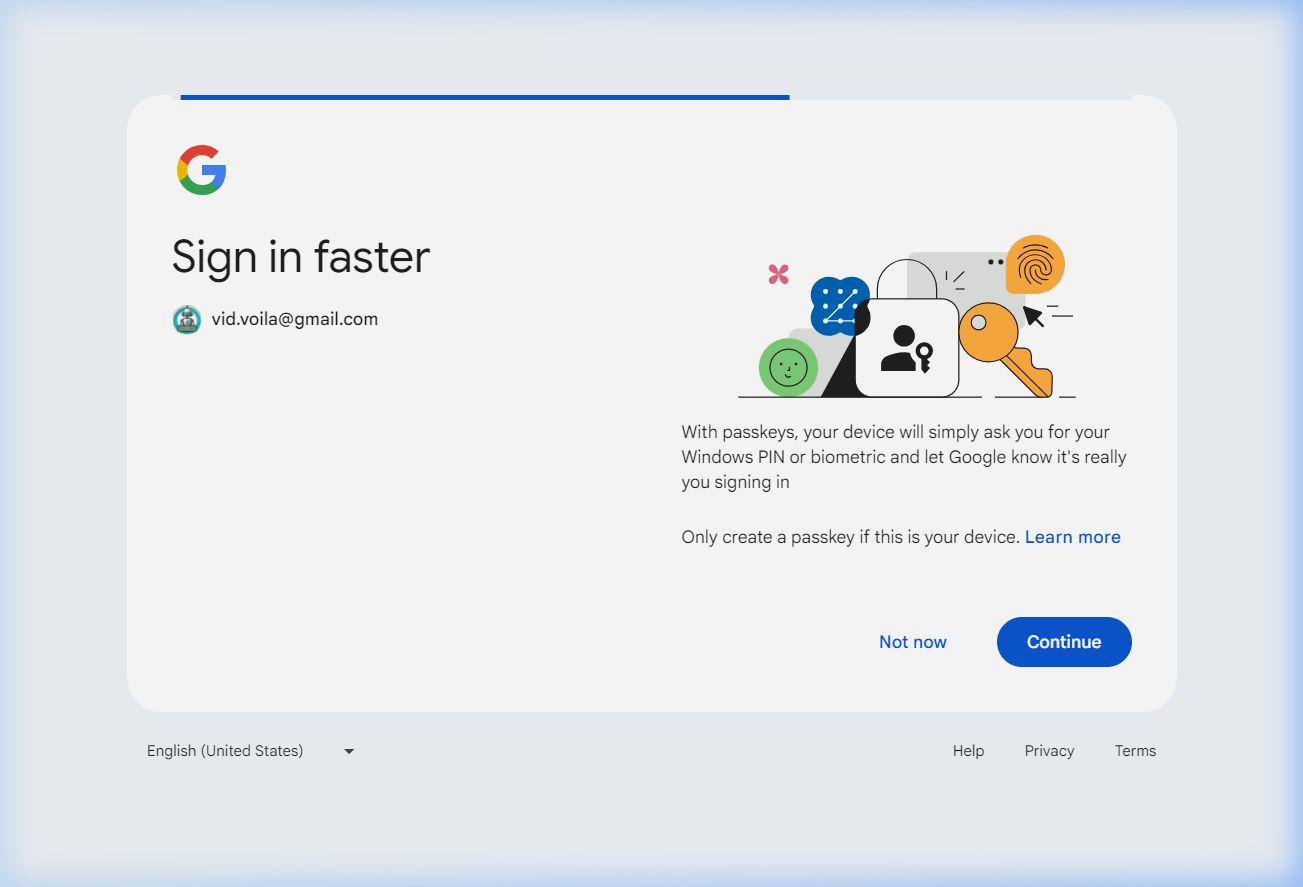Click the blue pattern-lock icon

point(838,305)
